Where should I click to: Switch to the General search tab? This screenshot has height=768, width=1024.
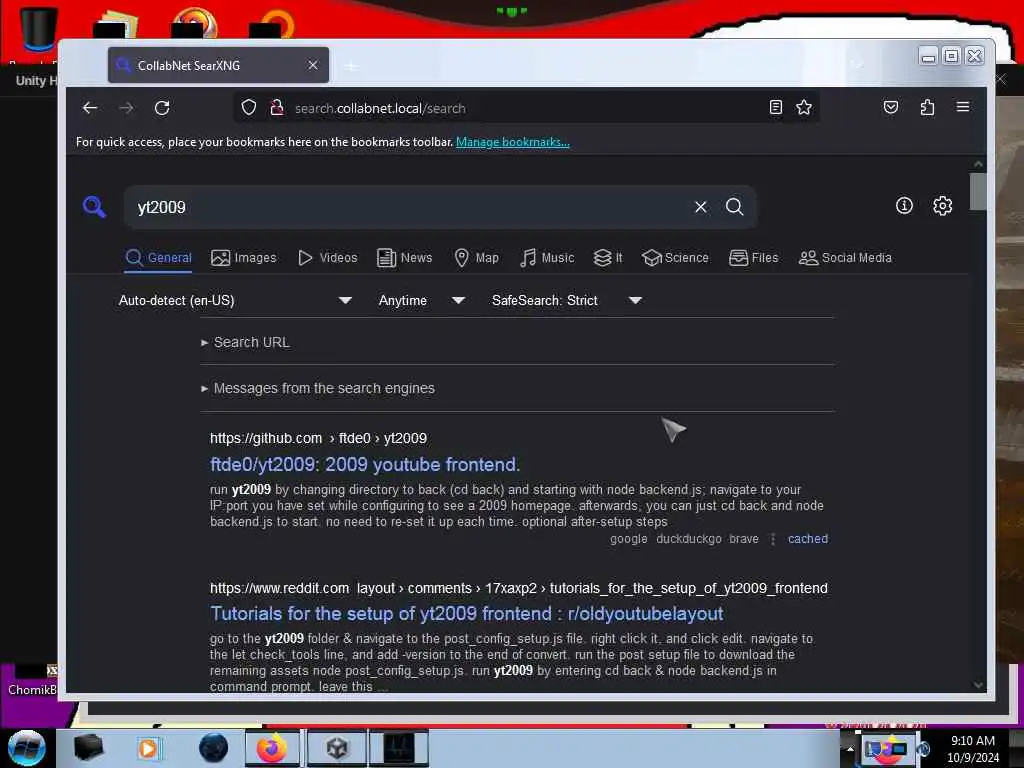pos(159,258)
